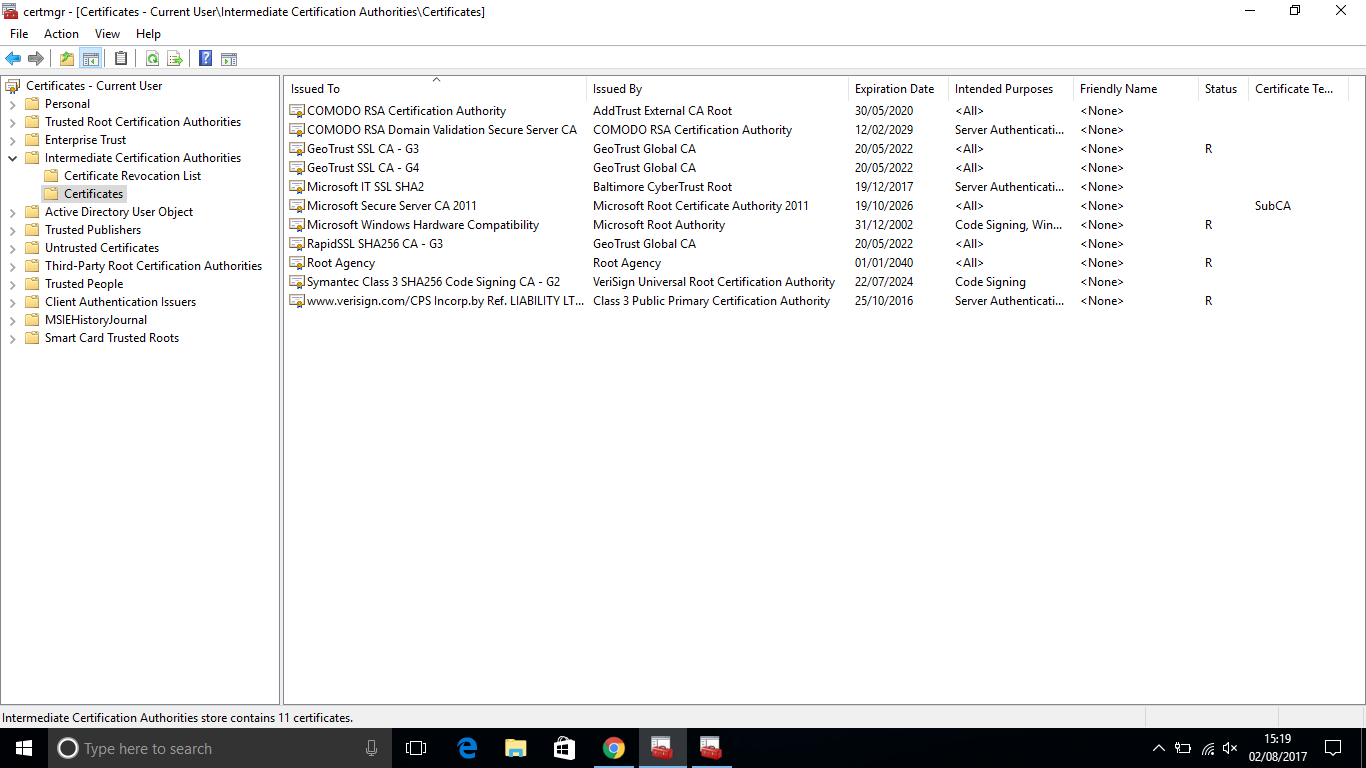
Task: Expand Trusted Root Certification Authorities node
Action: click(12, 122)
